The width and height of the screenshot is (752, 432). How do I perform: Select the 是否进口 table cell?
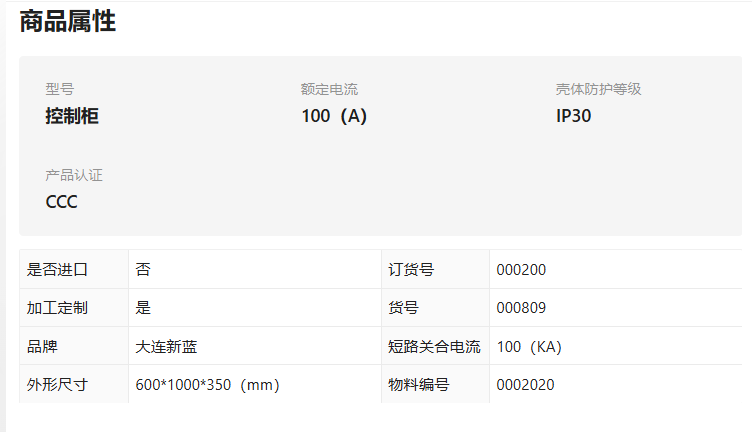point(74,269)
